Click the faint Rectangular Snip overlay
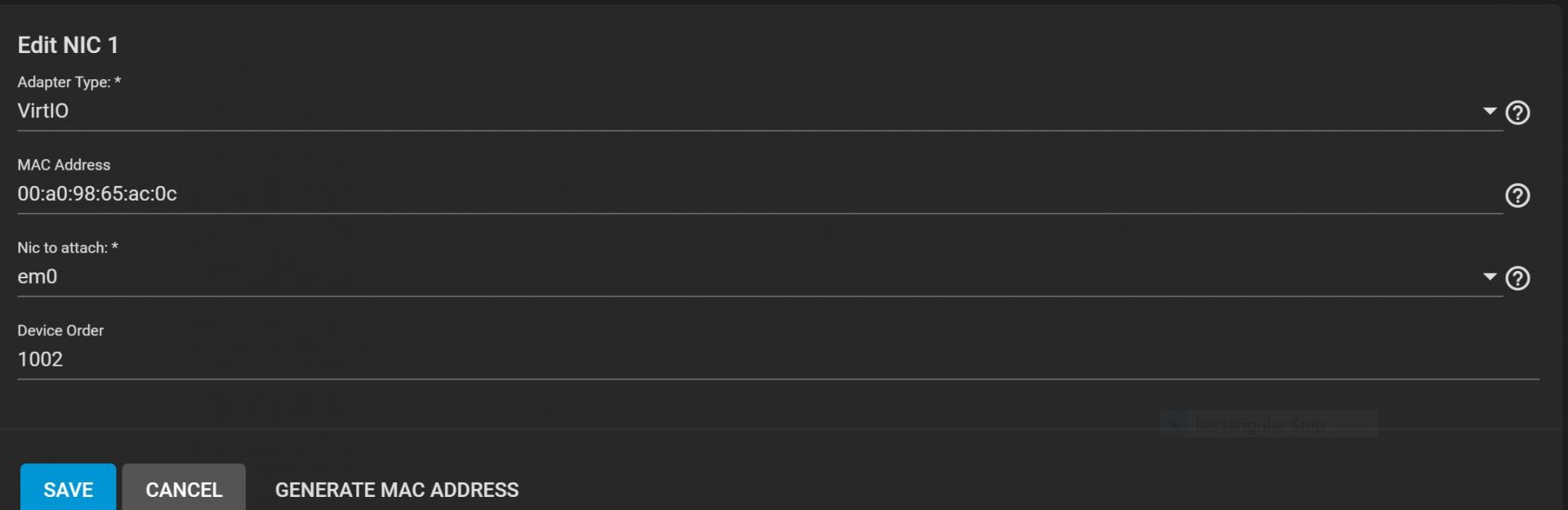 (1268, 424)
